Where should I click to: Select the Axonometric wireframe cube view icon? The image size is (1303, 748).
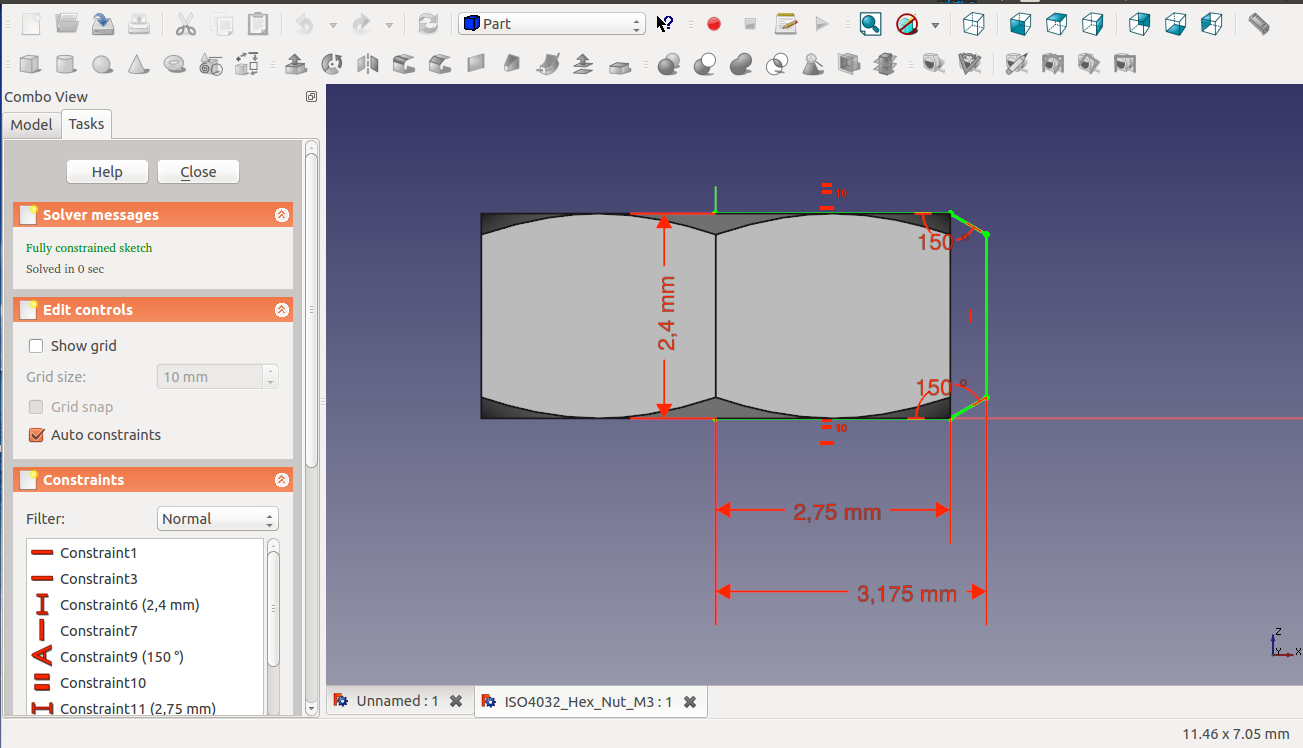(973, 24)
